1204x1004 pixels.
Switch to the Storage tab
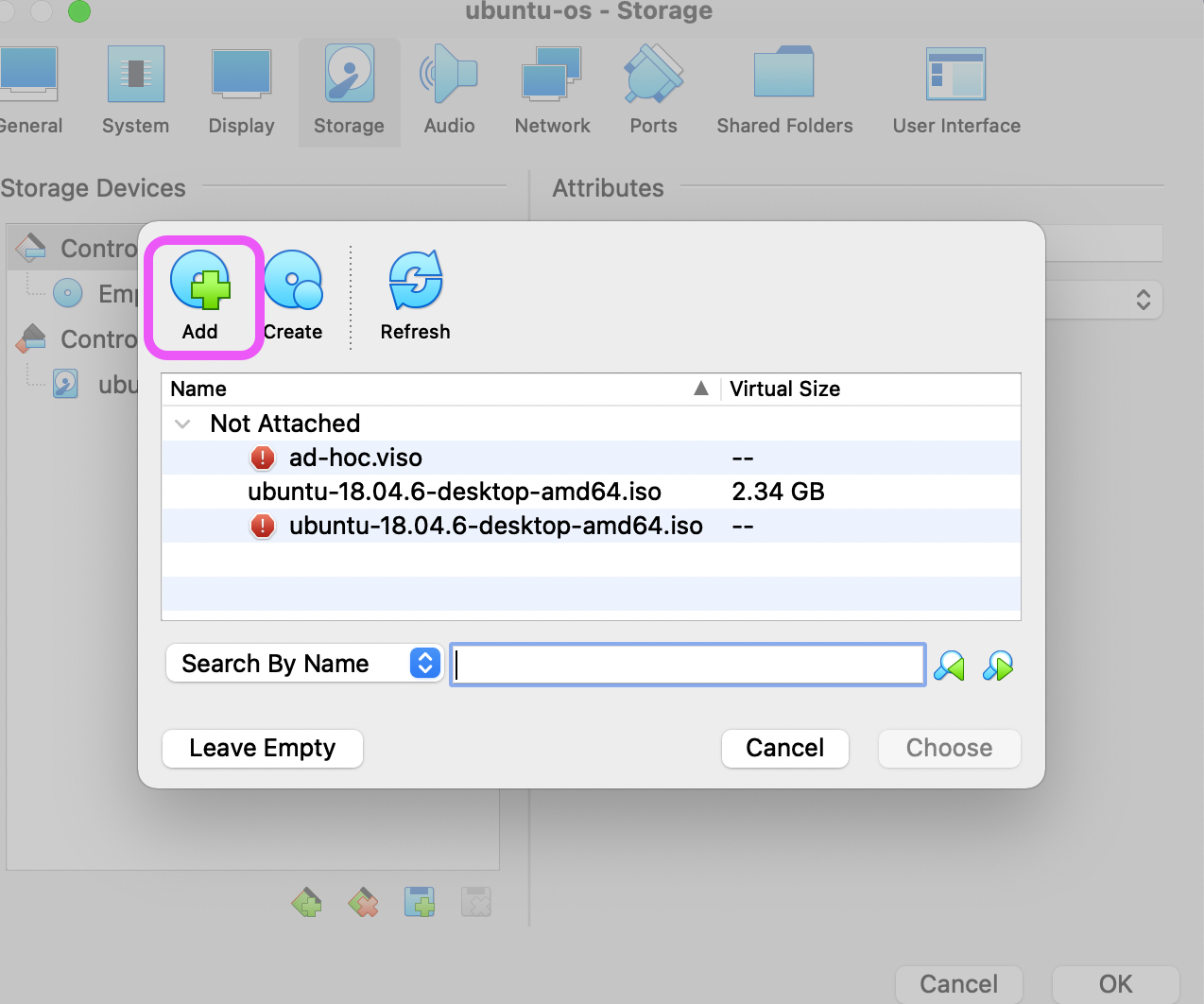(350, 92)
